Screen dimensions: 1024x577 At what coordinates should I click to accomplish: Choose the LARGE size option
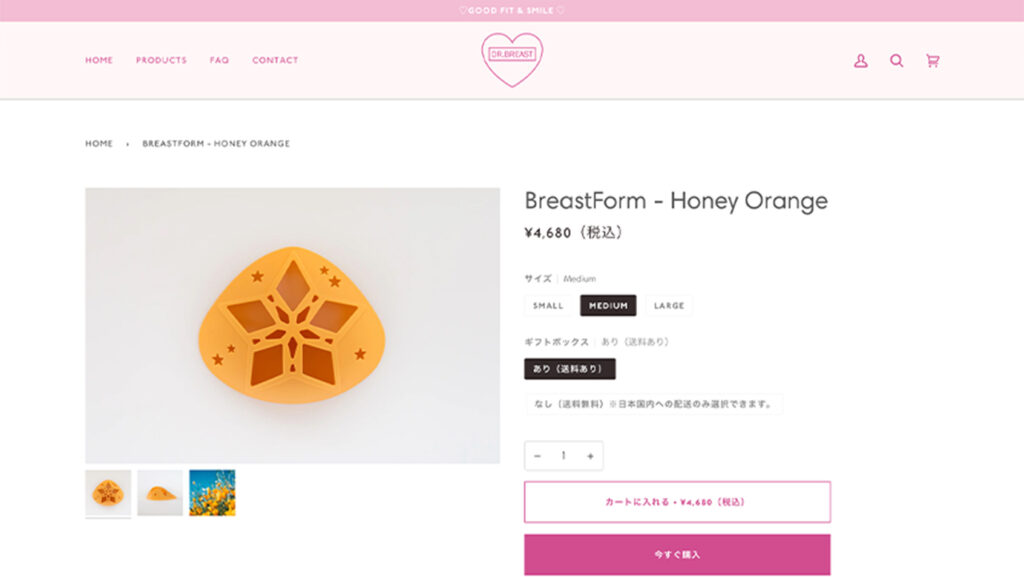(669, 306)
